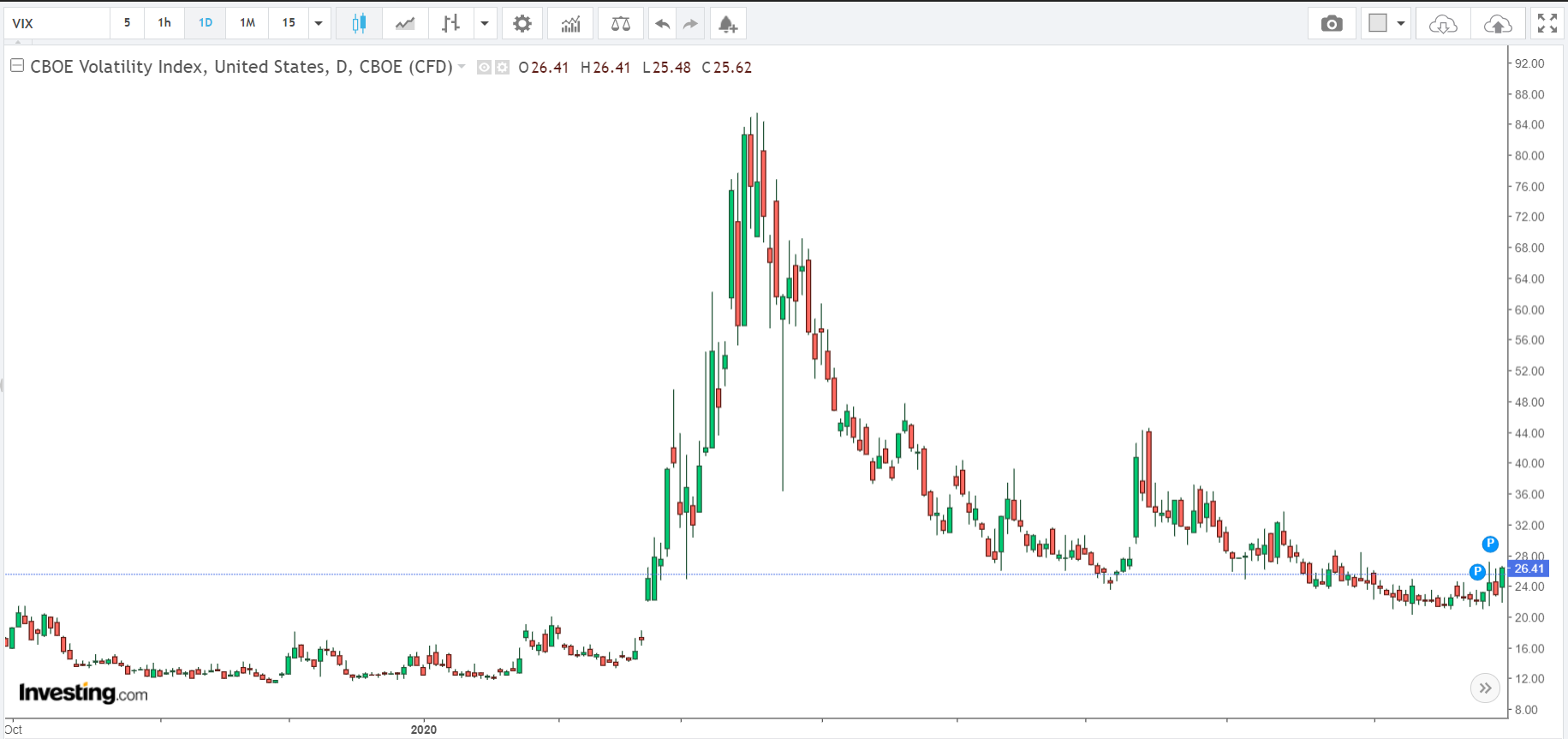Click the 60.00 price axis label
This screenshot has width=1568, height=739.
pos(1529,310)
